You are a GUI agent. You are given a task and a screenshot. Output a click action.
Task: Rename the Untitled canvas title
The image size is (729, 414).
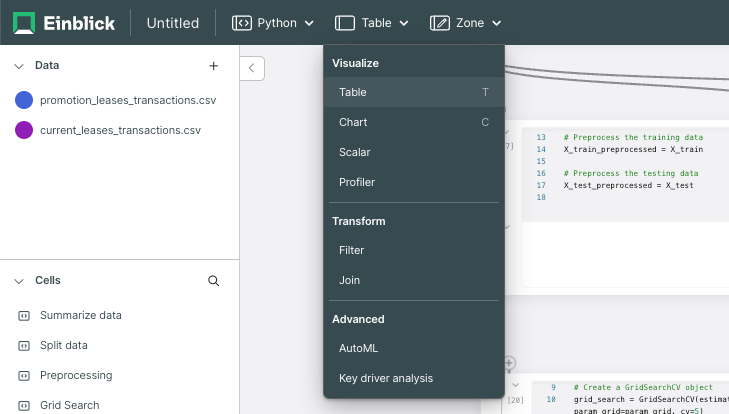173,23
